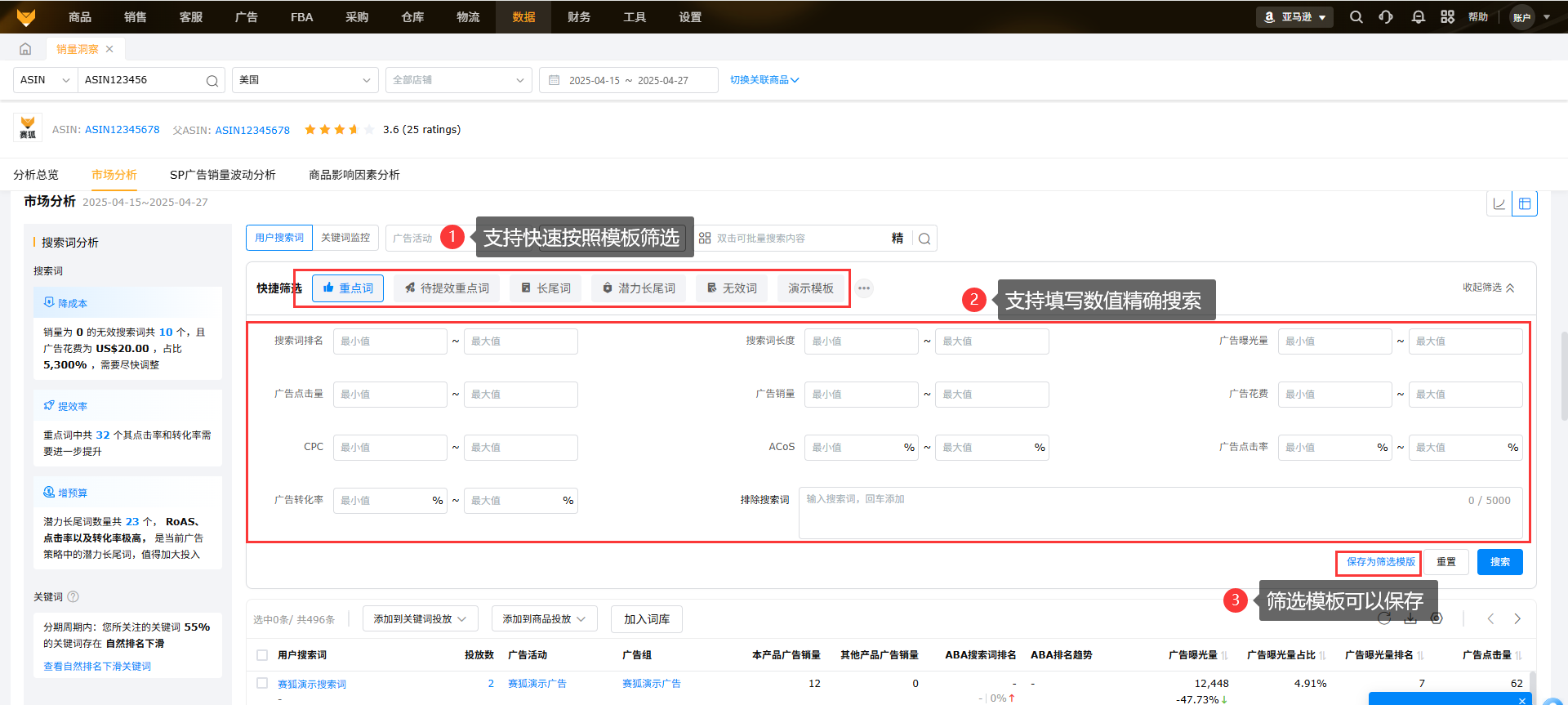Click the download icon above the table
1568x705 pixels.
coord(1410,618)
